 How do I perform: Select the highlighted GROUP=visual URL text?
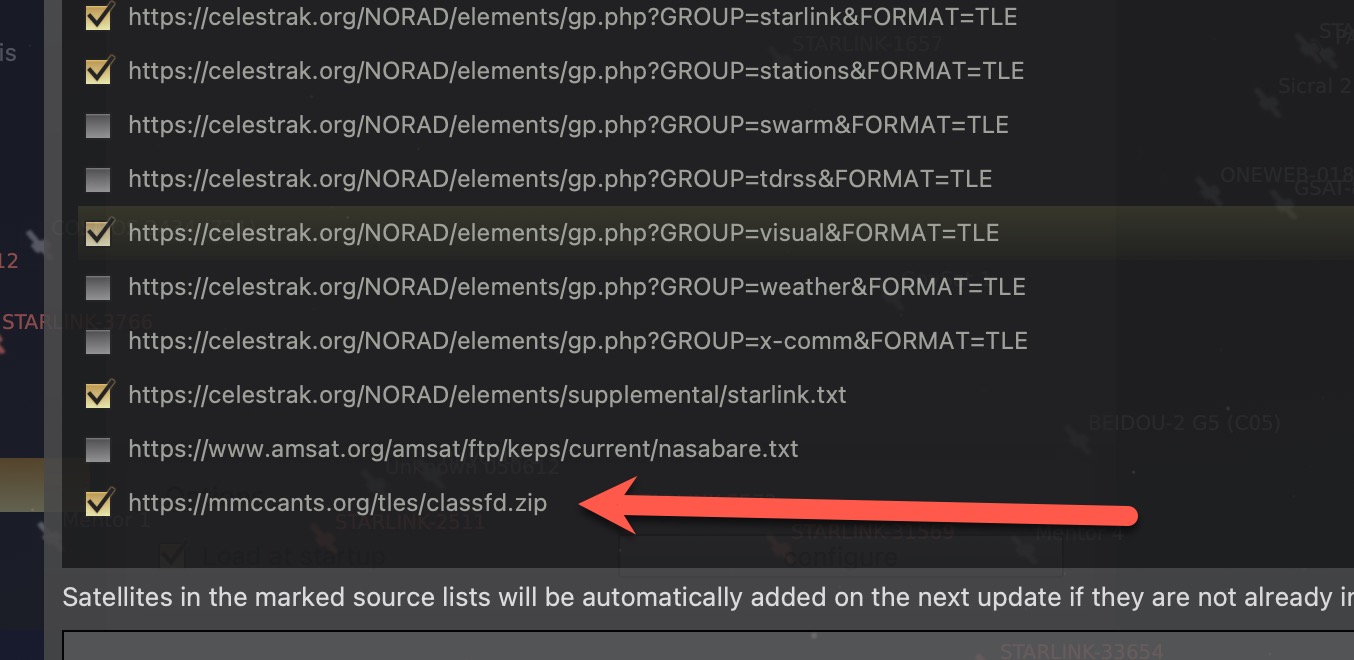pyautogui.click(x=564, y=234)
